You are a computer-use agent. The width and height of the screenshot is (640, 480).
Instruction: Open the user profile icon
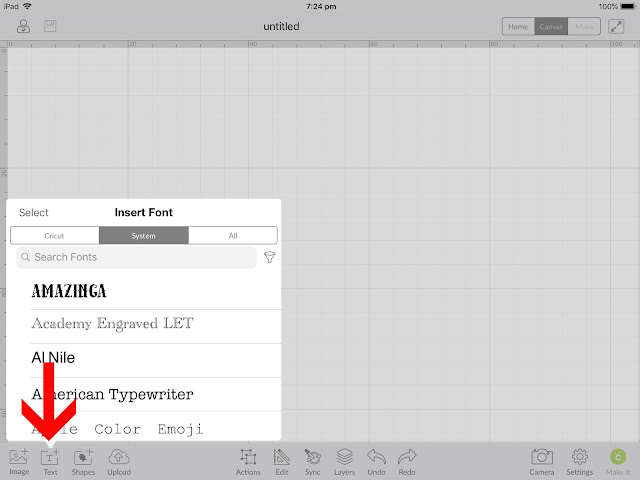[x=23, y=27]
